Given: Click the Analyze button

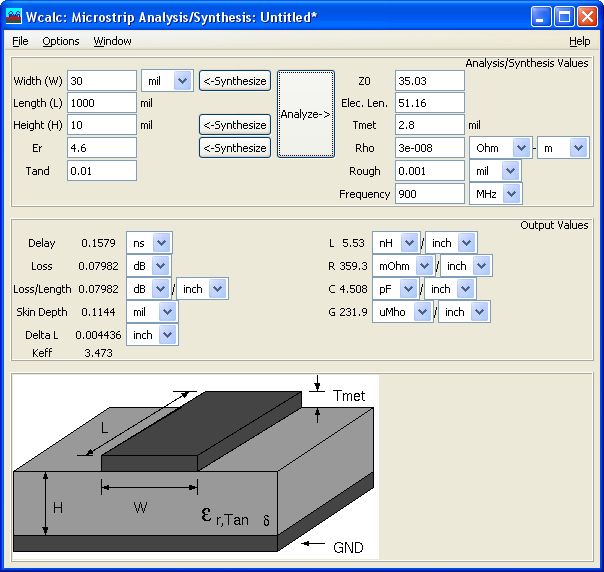Looking at the screenshot, I should coord(306,114).
